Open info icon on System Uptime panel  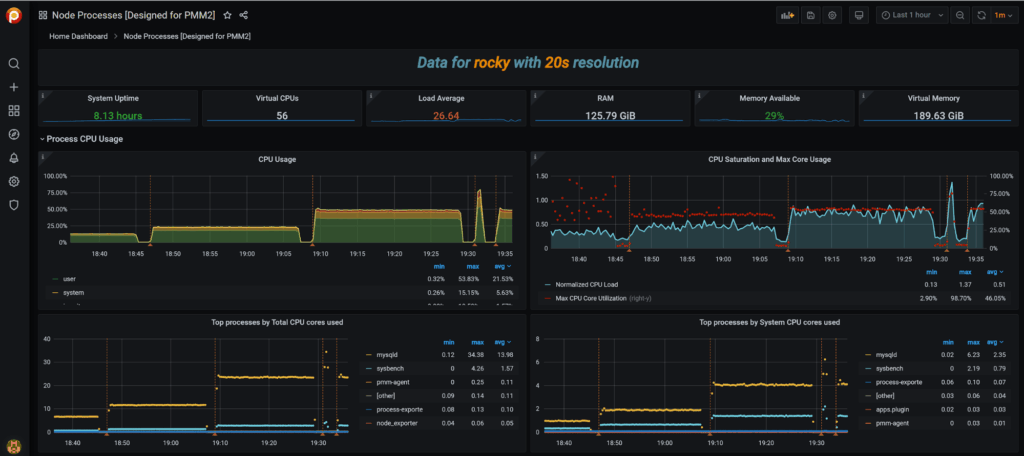tap(42, 95)
